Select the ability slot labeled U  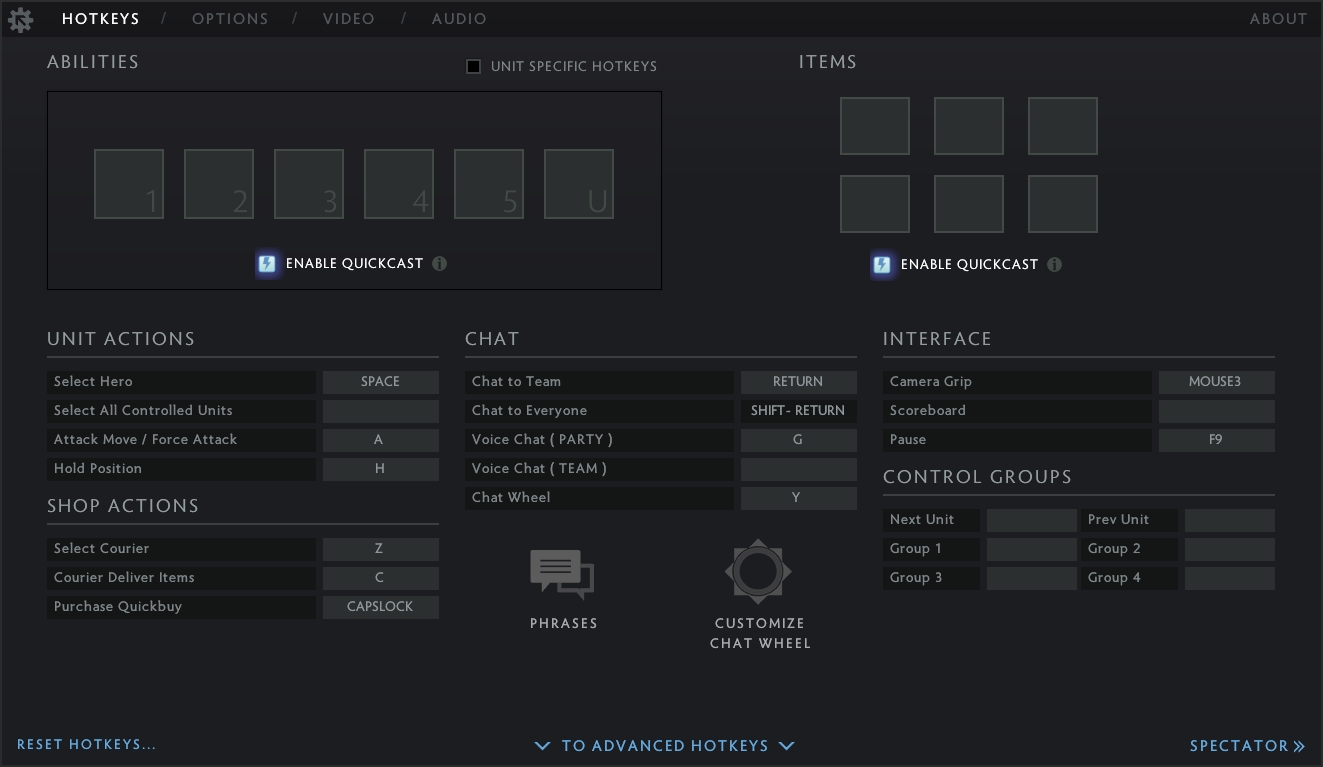(579, 184)
